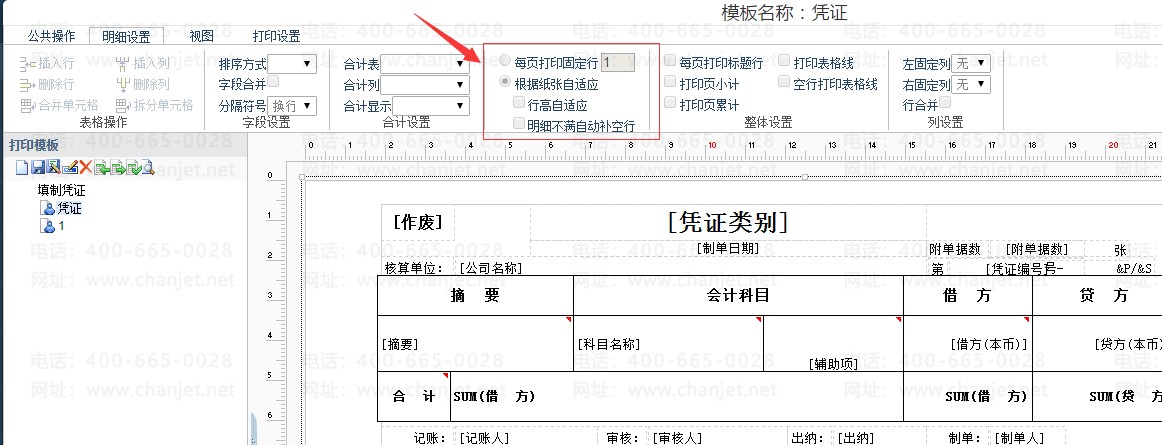Toggle 每页打印标题行 checkbox
Screen dimensions: 1162x445
coord(671,61)
